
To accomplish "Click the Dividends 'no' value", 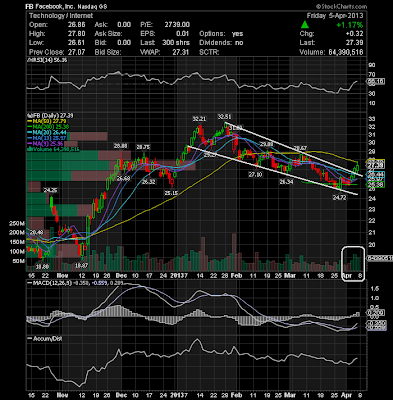I will tap(239, 43).
